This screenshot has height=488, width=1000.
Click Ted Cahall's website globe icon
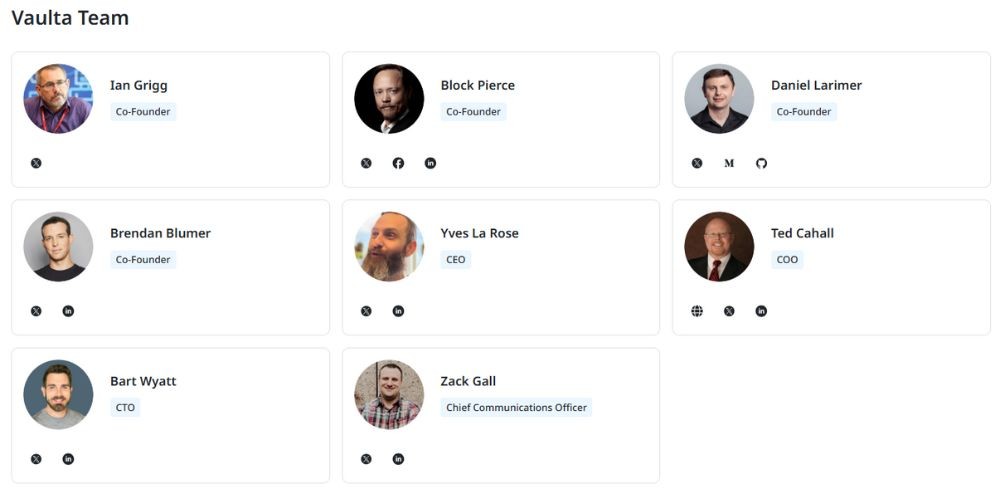click(697, 311)
